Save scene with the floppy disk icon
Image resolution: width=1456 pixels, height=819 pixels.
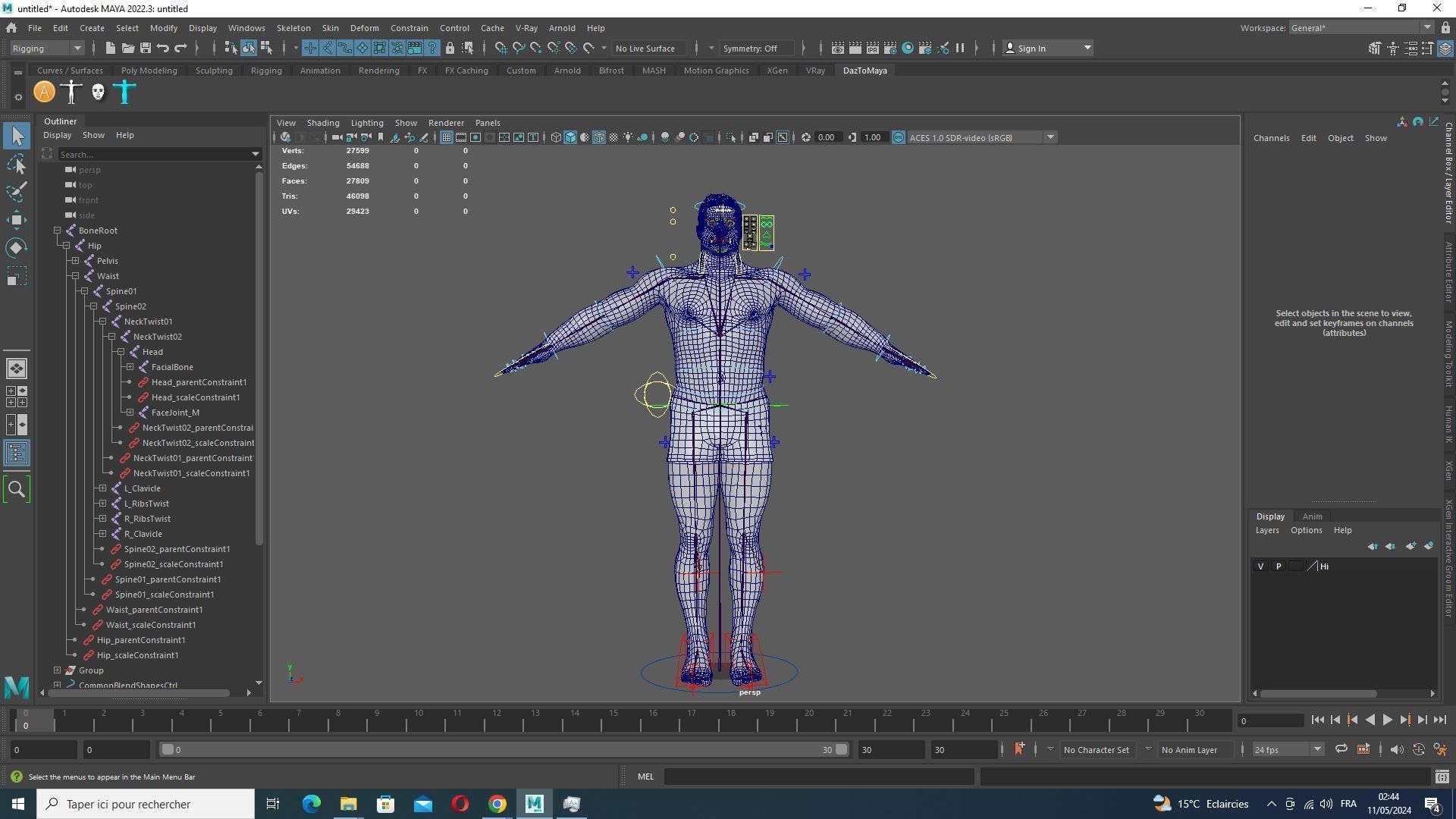146,49
